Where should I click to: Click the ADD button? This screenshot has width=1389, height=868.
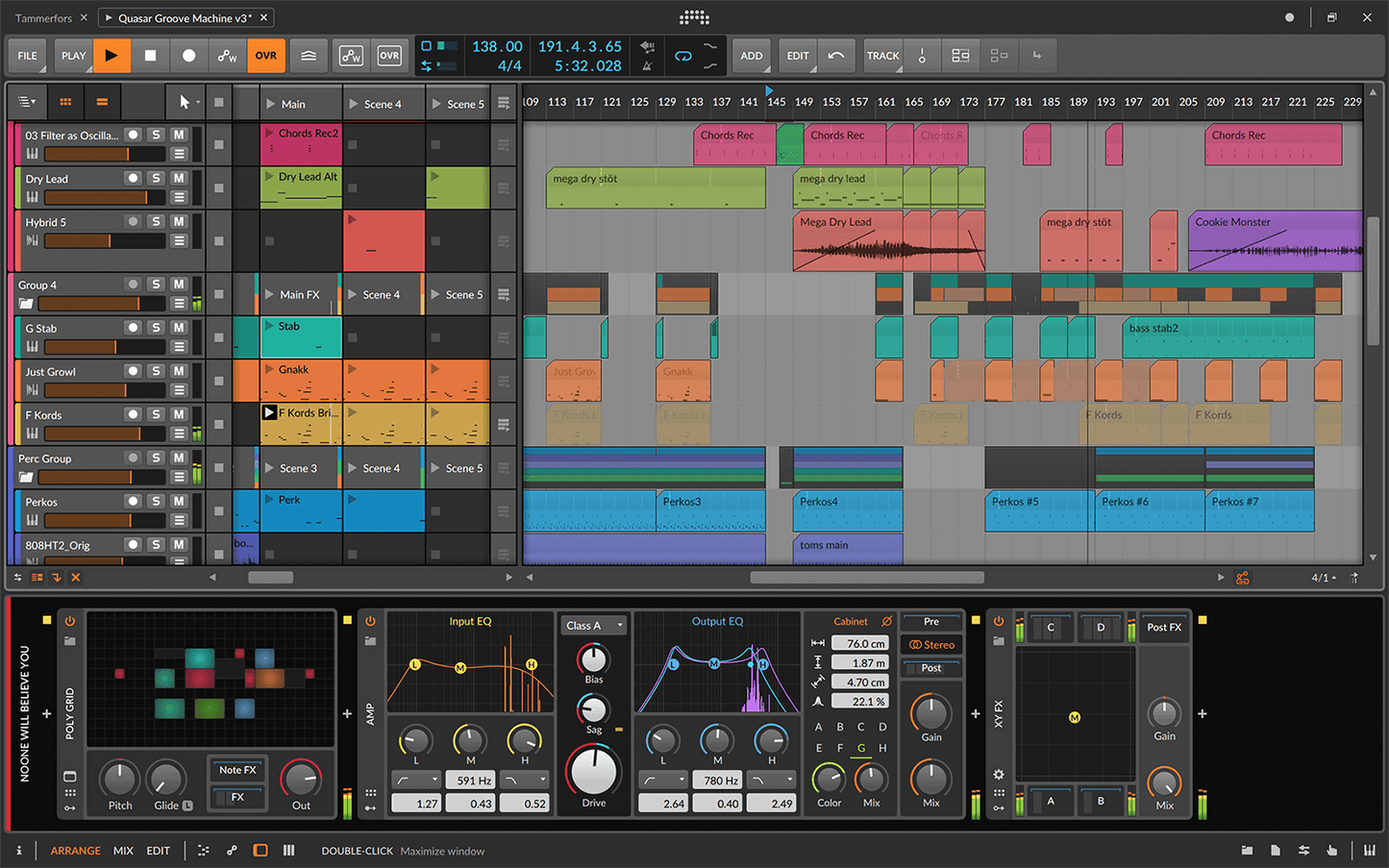tap(751, 56)
